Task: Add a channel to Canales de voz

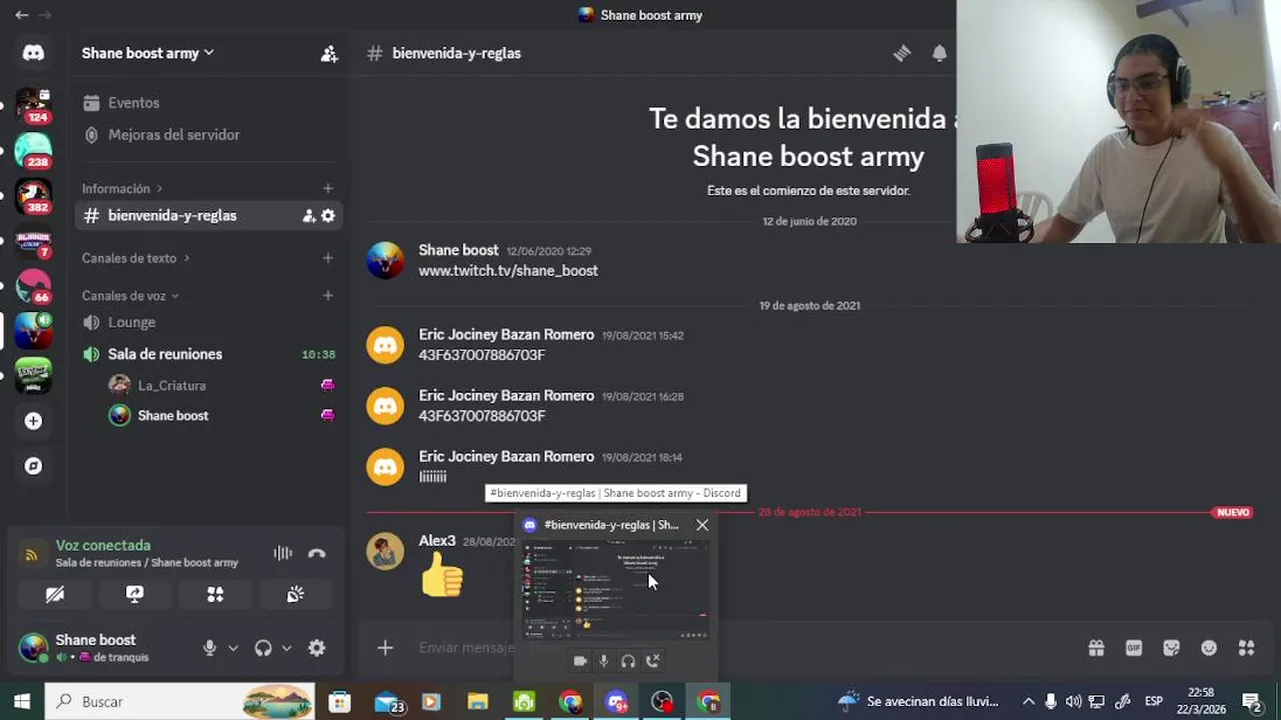Action: (328, 295)
